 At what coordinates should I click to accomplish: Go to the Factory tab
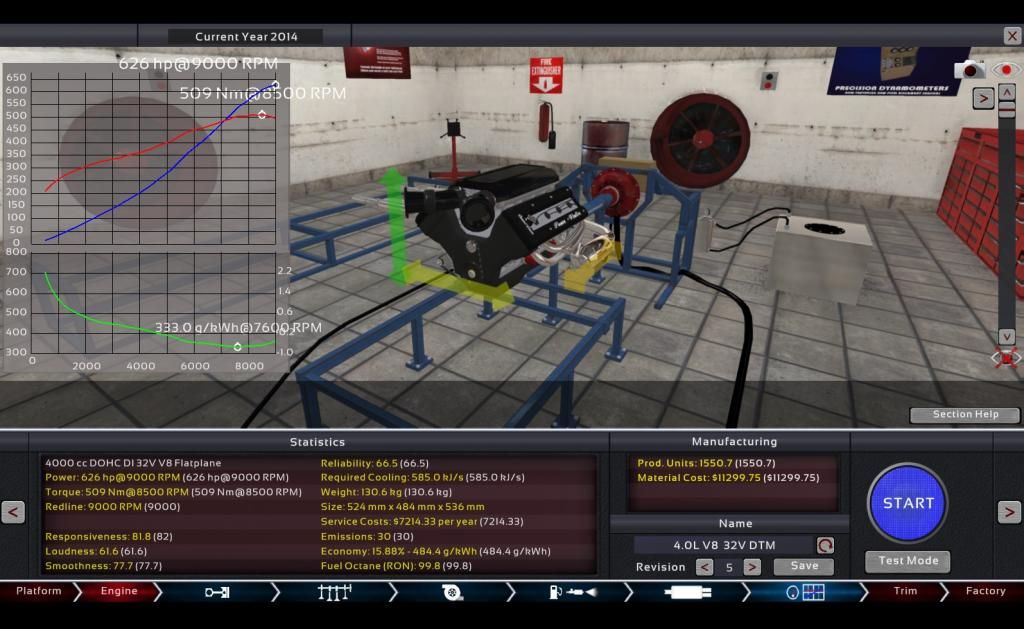coord(985,591)
